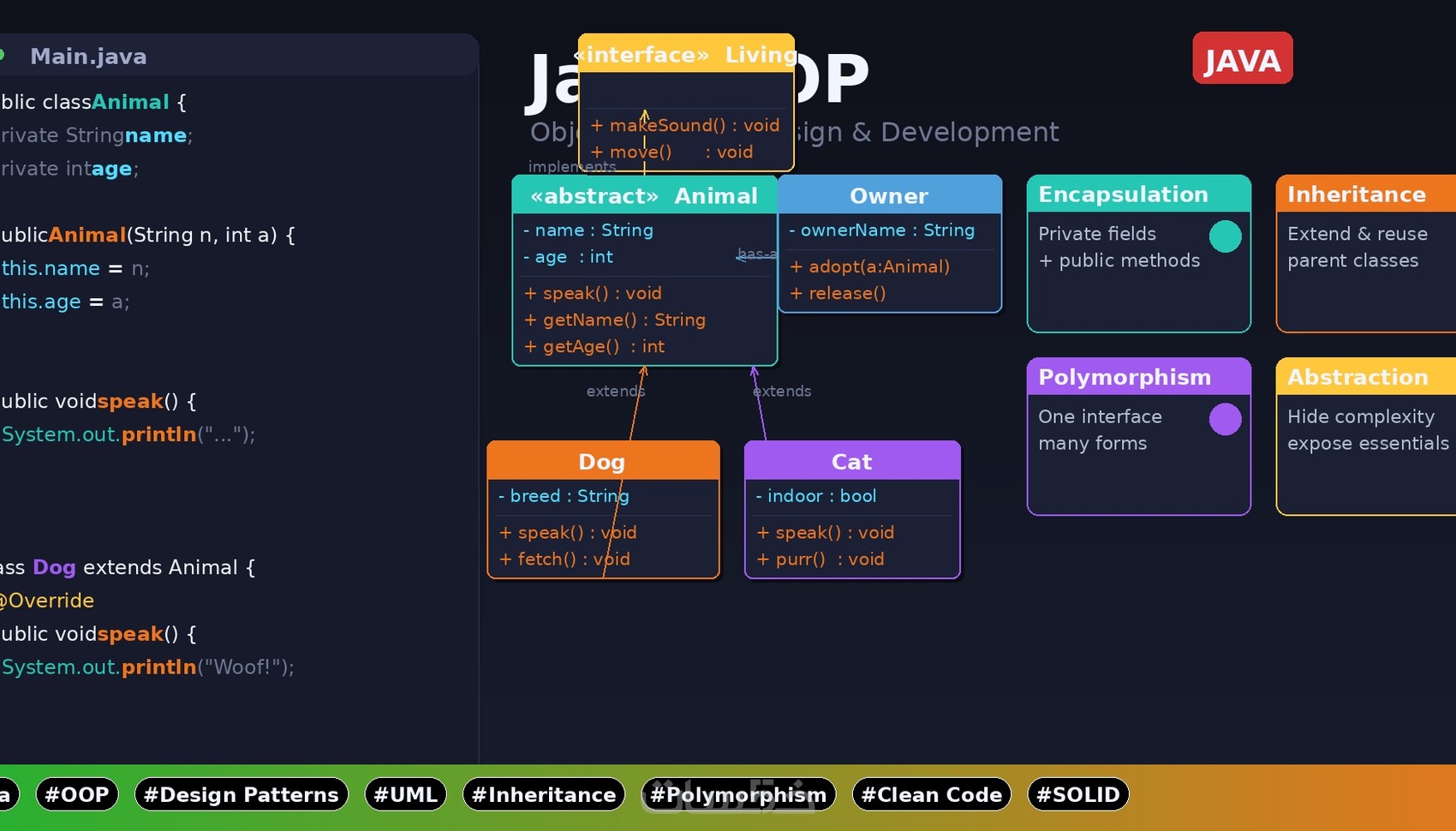Open the #Design Patterns tag
1456x831 pixels.
[242, 794]
